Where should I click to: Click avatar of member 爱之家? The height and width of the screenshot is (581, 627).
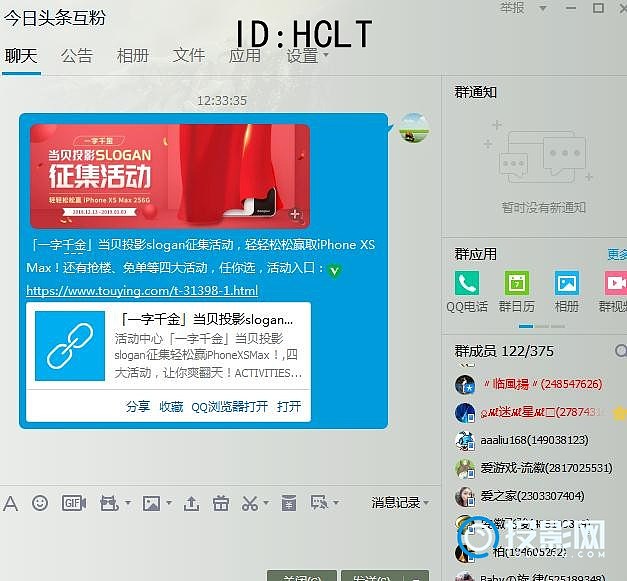465,497
